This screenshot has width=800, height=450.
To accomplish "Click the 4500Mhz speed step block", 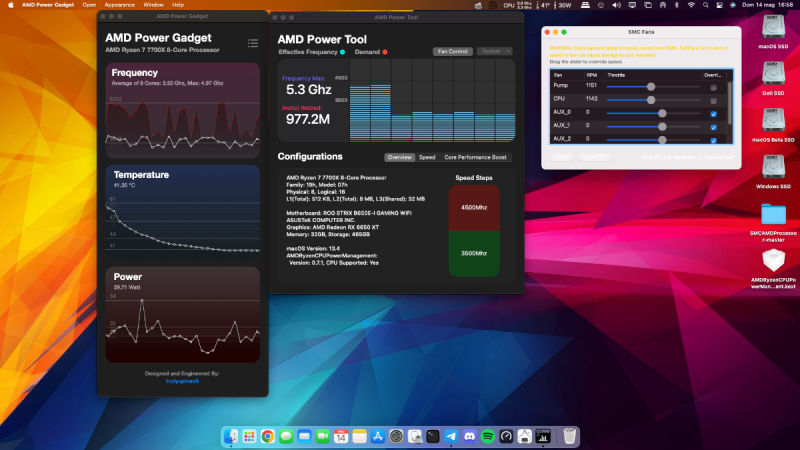I will coord(474,208).
